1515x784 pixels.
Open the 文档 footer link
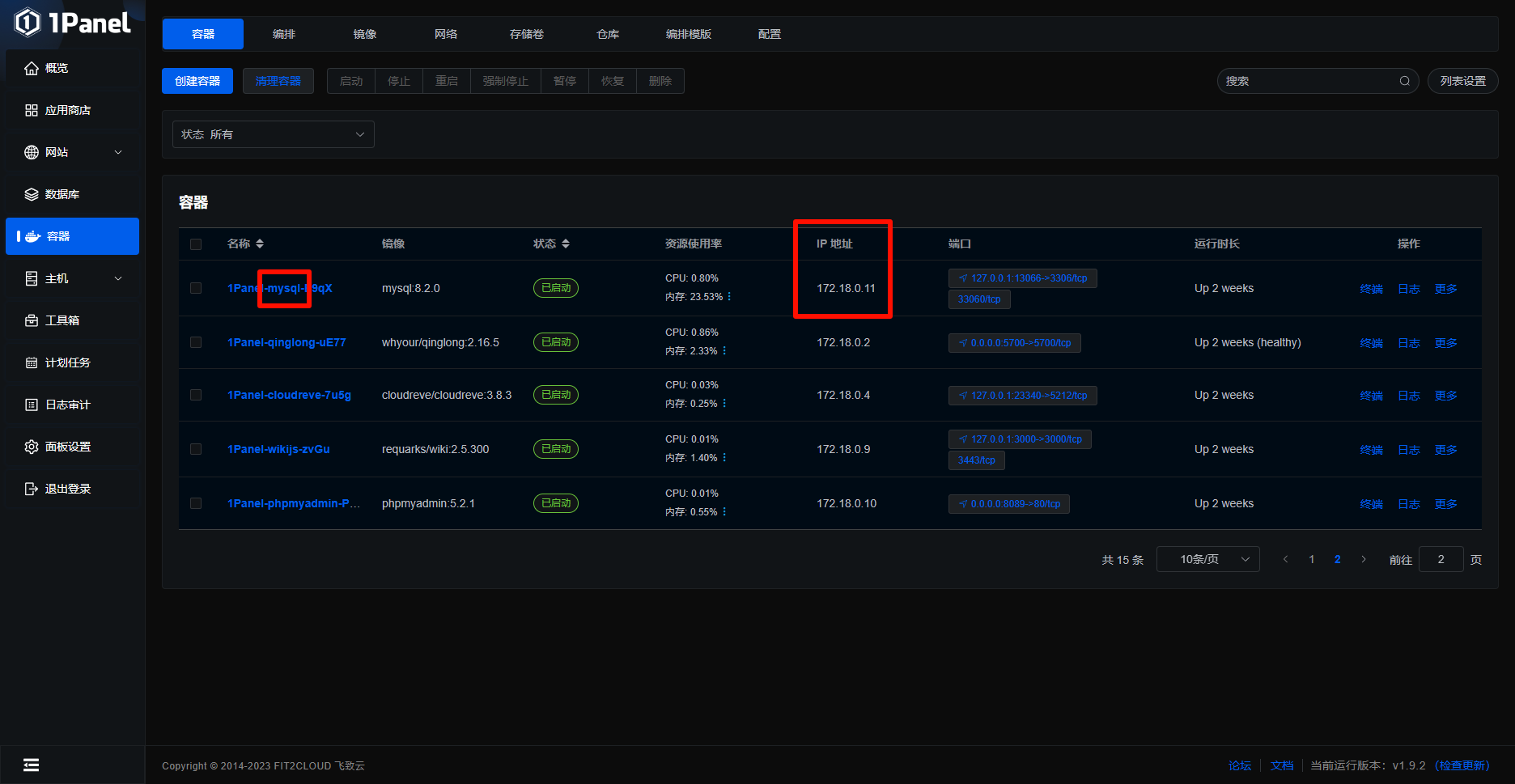pos(1282,765)
